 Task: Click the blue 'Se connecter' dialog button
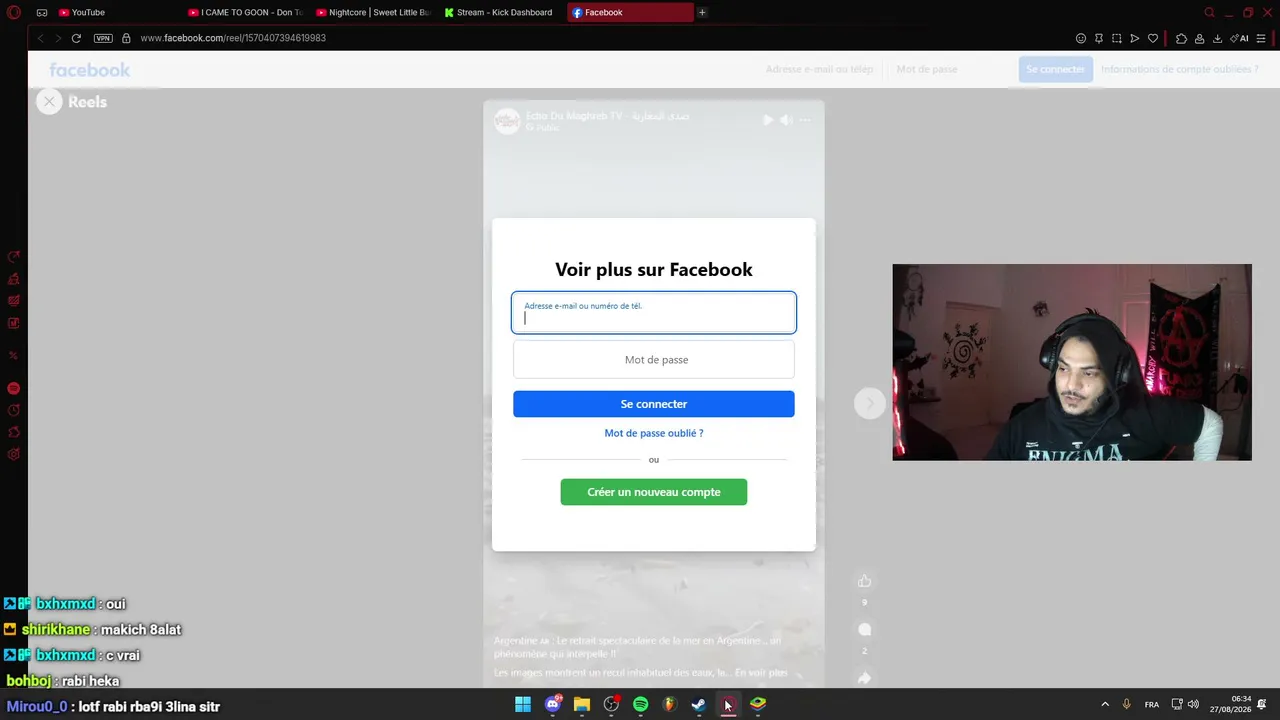click(654, 404)
